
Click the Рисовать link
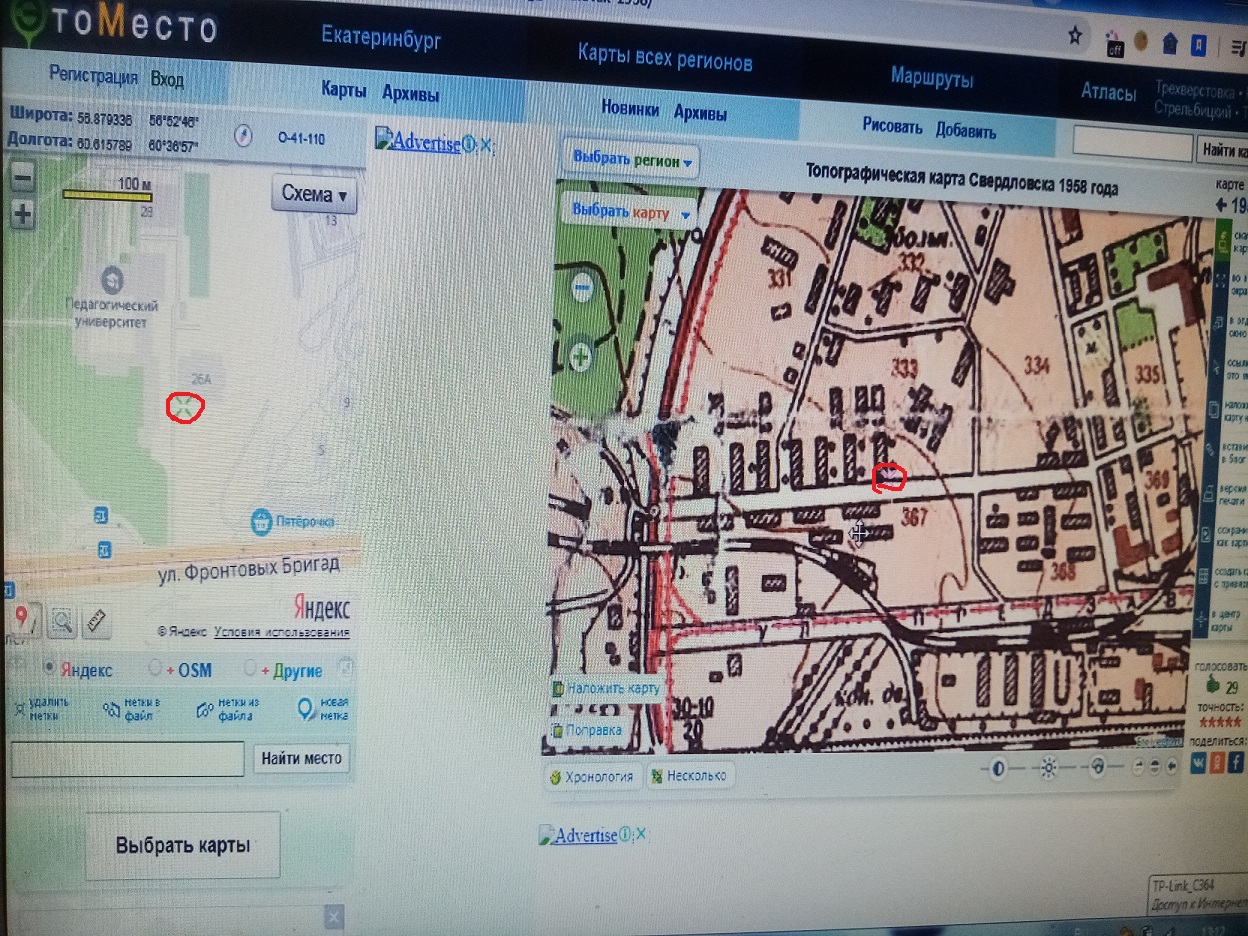pyautogui.click(x=893, y=127)
